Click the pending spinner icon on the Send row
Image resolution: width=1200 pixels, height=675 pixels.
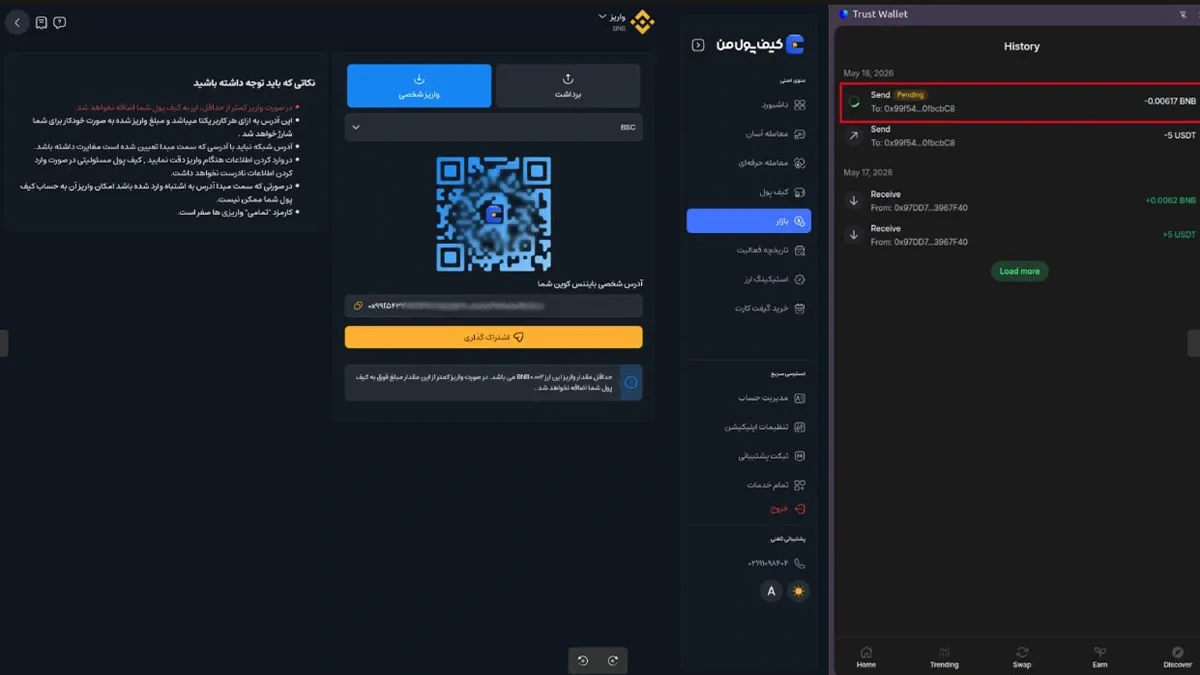pos(854,102)
